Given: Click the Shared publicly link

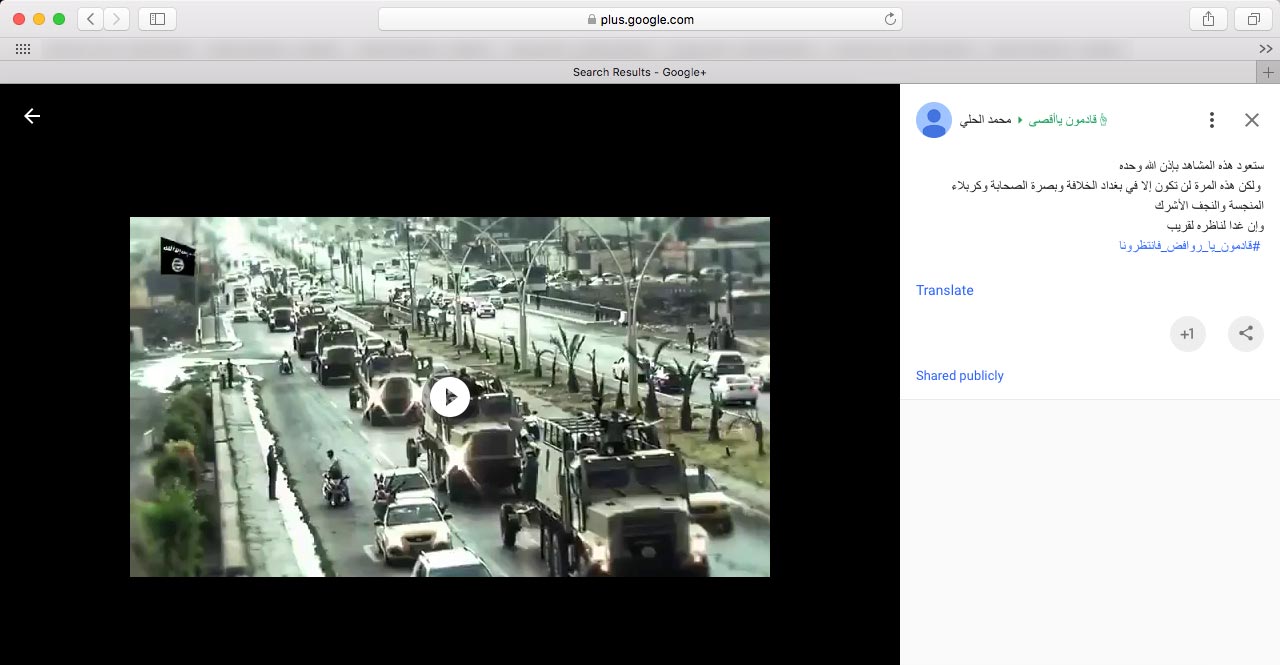Looking at the screenshot, I should [959, 376].
